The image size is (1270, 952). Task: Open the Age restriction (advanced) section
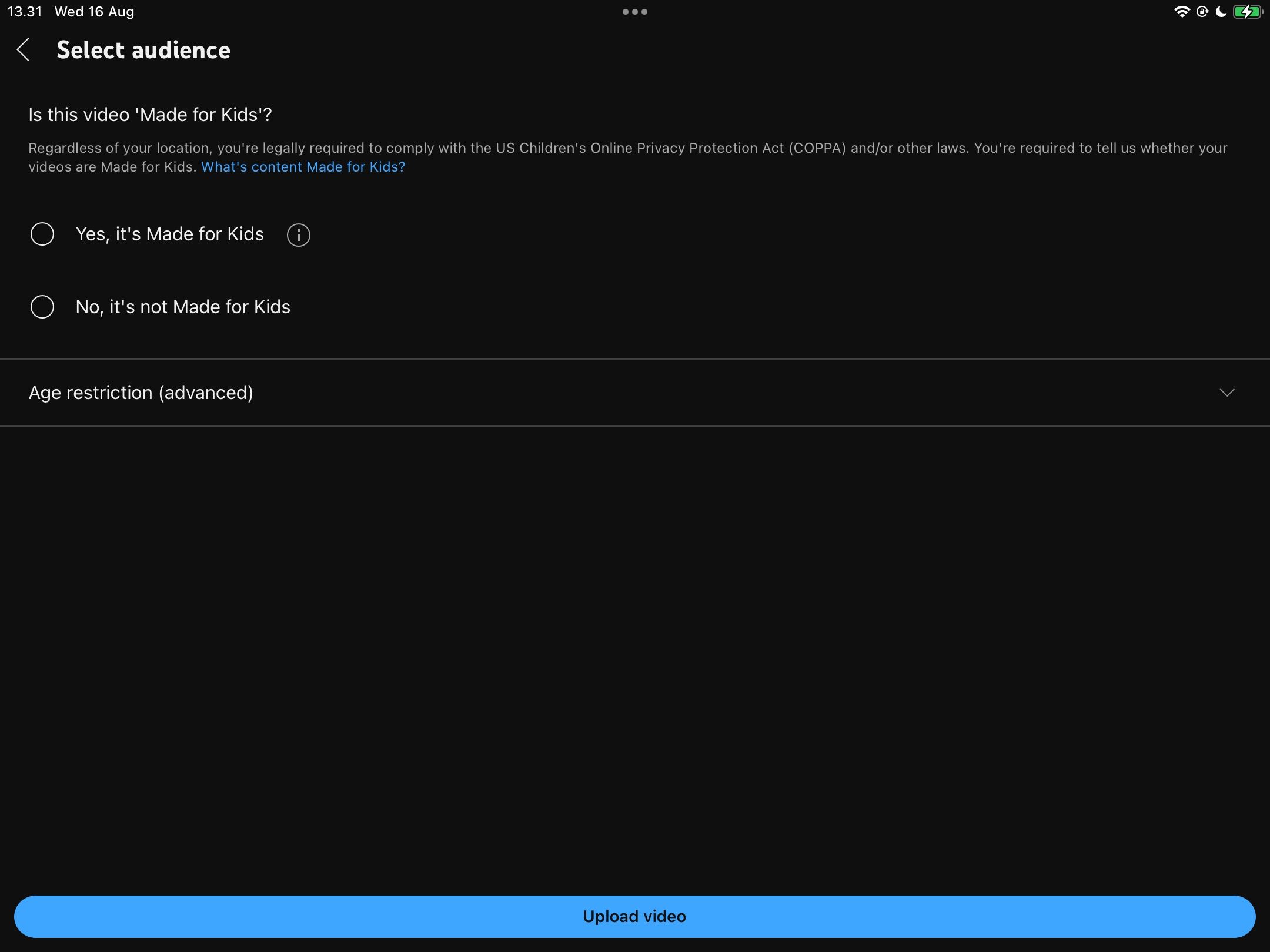point(141,393)
